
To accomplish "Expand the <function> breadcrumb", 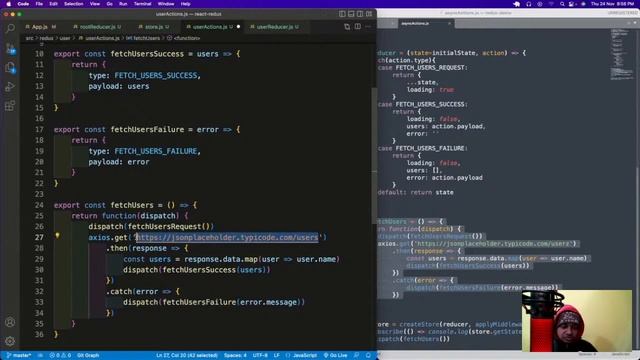I will pyautogui.click(x=184, y=38).
